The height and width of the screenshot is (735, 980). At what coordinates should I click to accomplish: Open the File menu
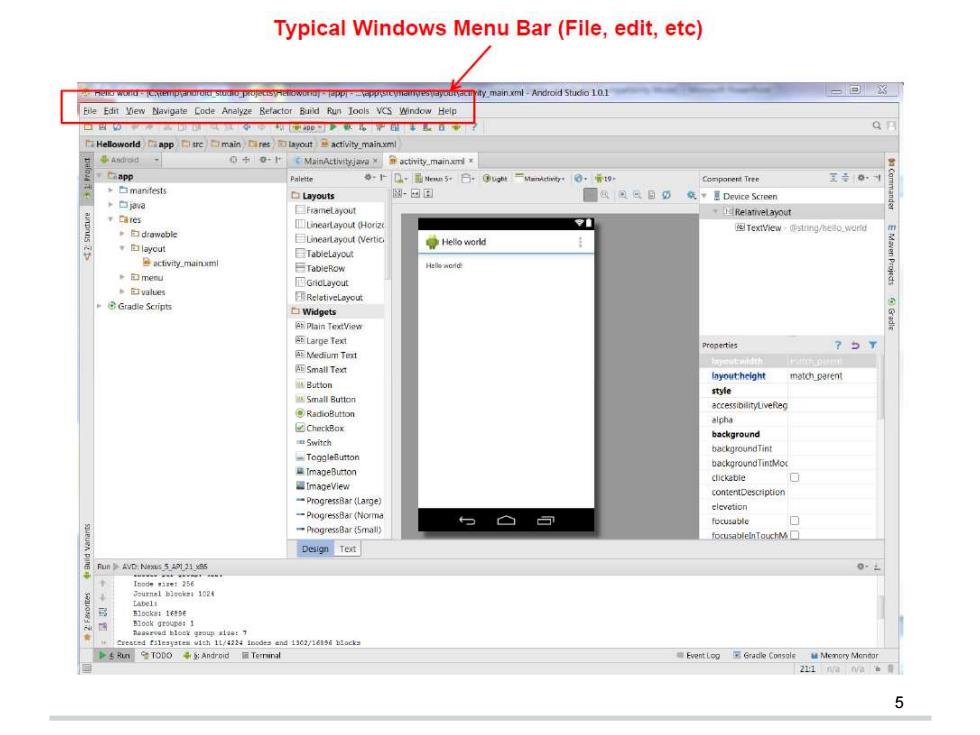(90, 111)
